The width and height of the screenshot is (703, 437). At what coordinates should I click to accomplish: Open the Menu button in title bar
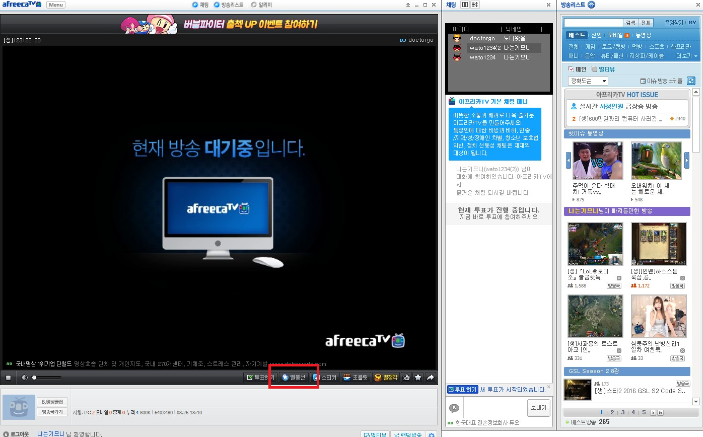click(56, 4)
